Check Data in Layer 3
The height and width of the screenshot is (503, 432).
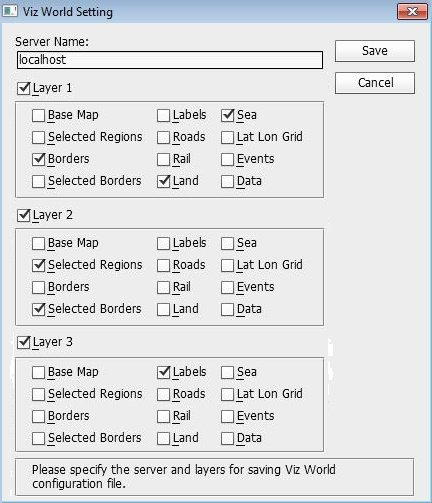click(x=227, y=439)
